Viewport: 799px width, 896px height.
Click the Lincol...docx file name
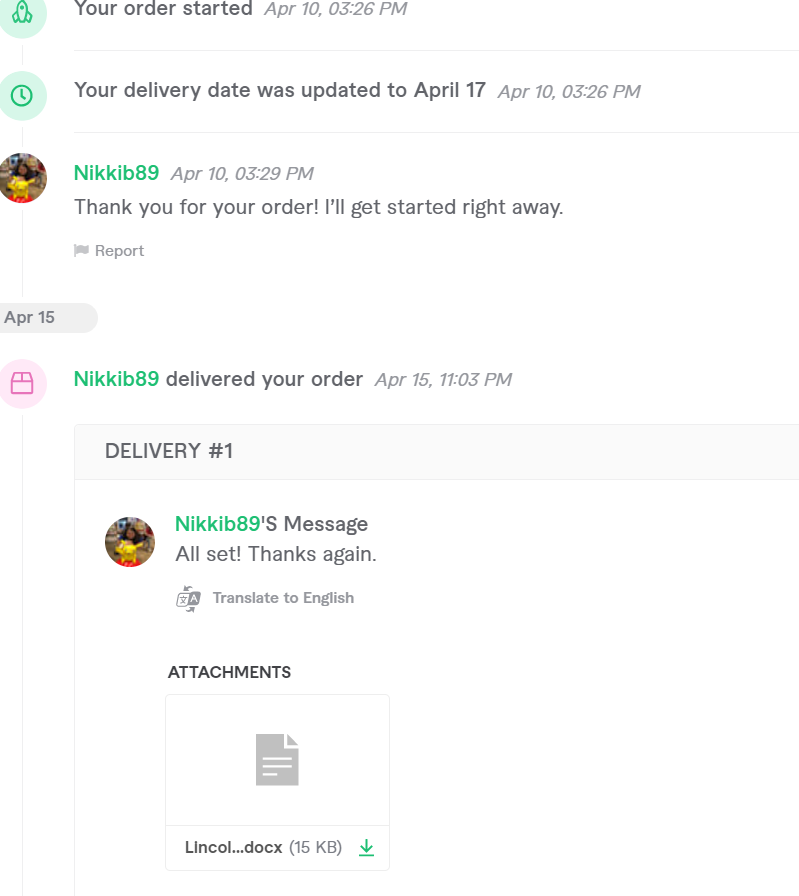pos(234,848)
